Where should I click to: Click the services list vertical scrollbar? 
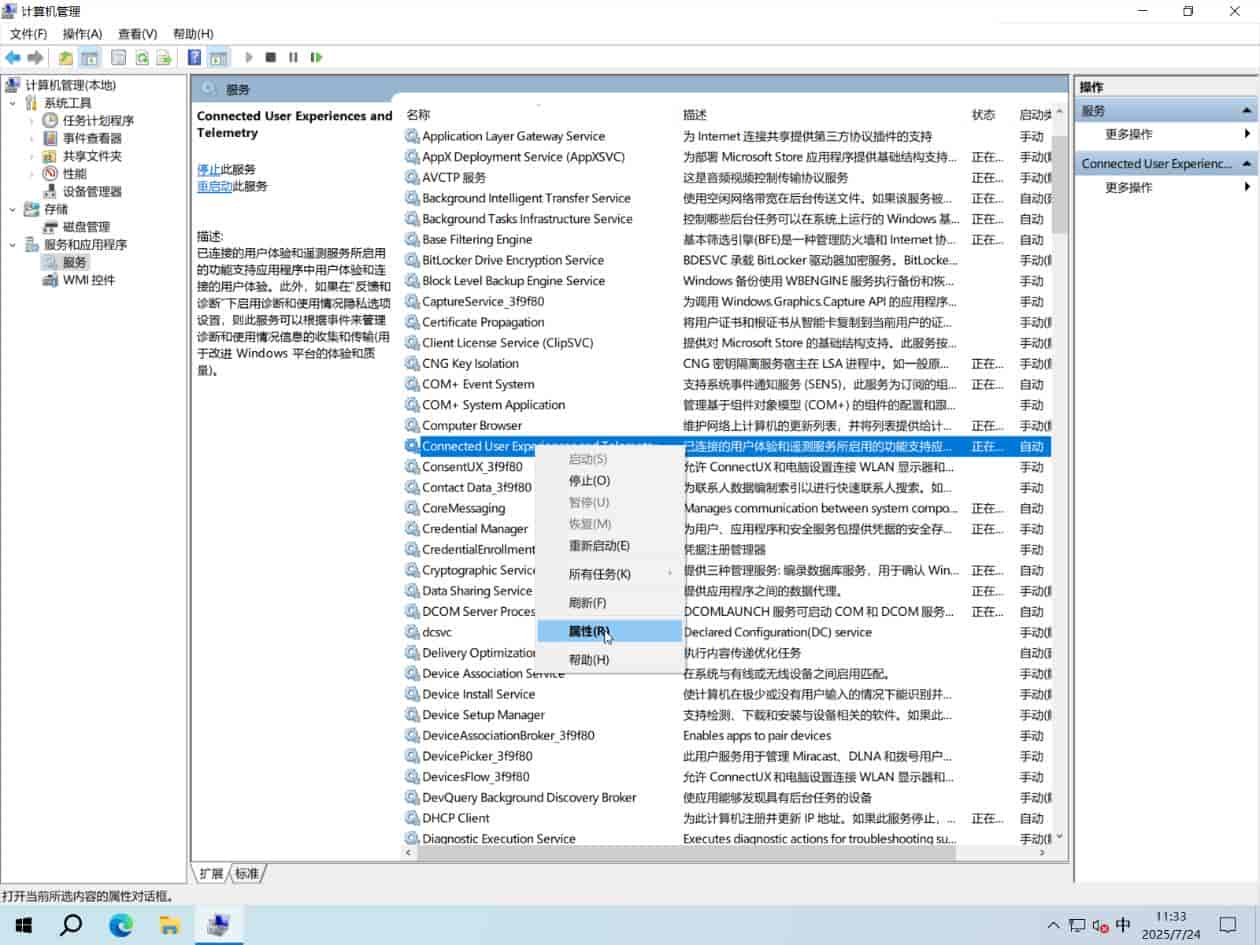pyautogui.click(x=1059, y=183)
